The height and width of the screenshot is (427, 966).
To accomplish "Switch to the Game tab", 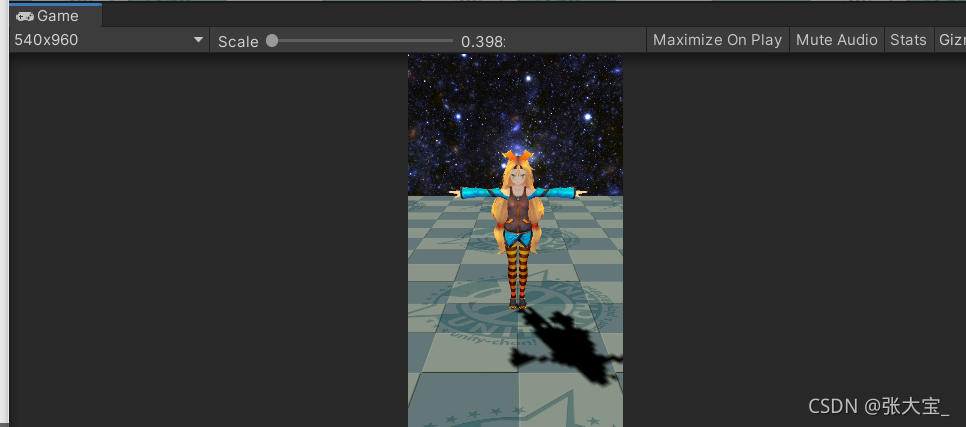I will [55, 16].
